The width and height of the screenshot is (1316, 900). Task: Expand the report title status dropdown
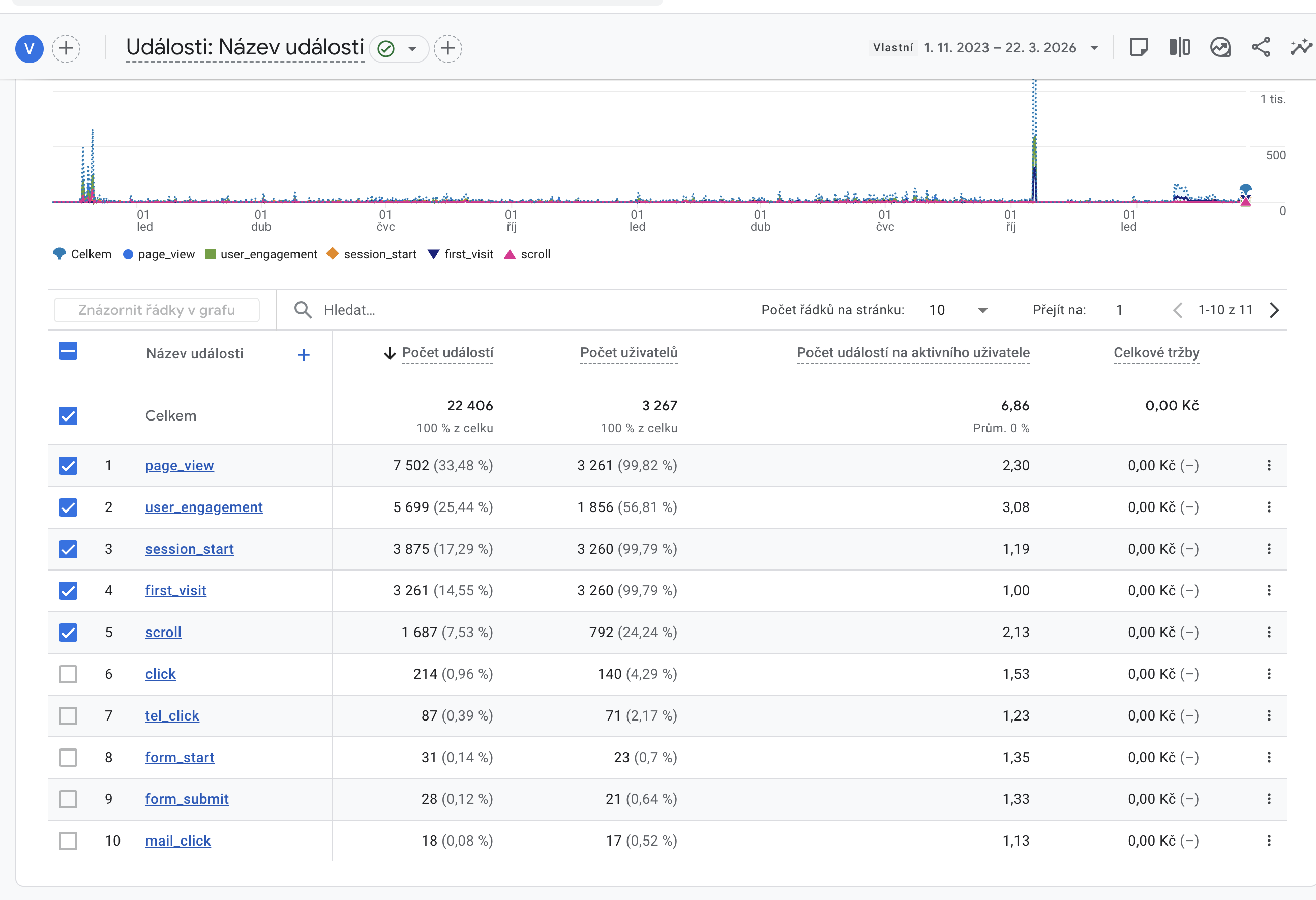(413, 49)
